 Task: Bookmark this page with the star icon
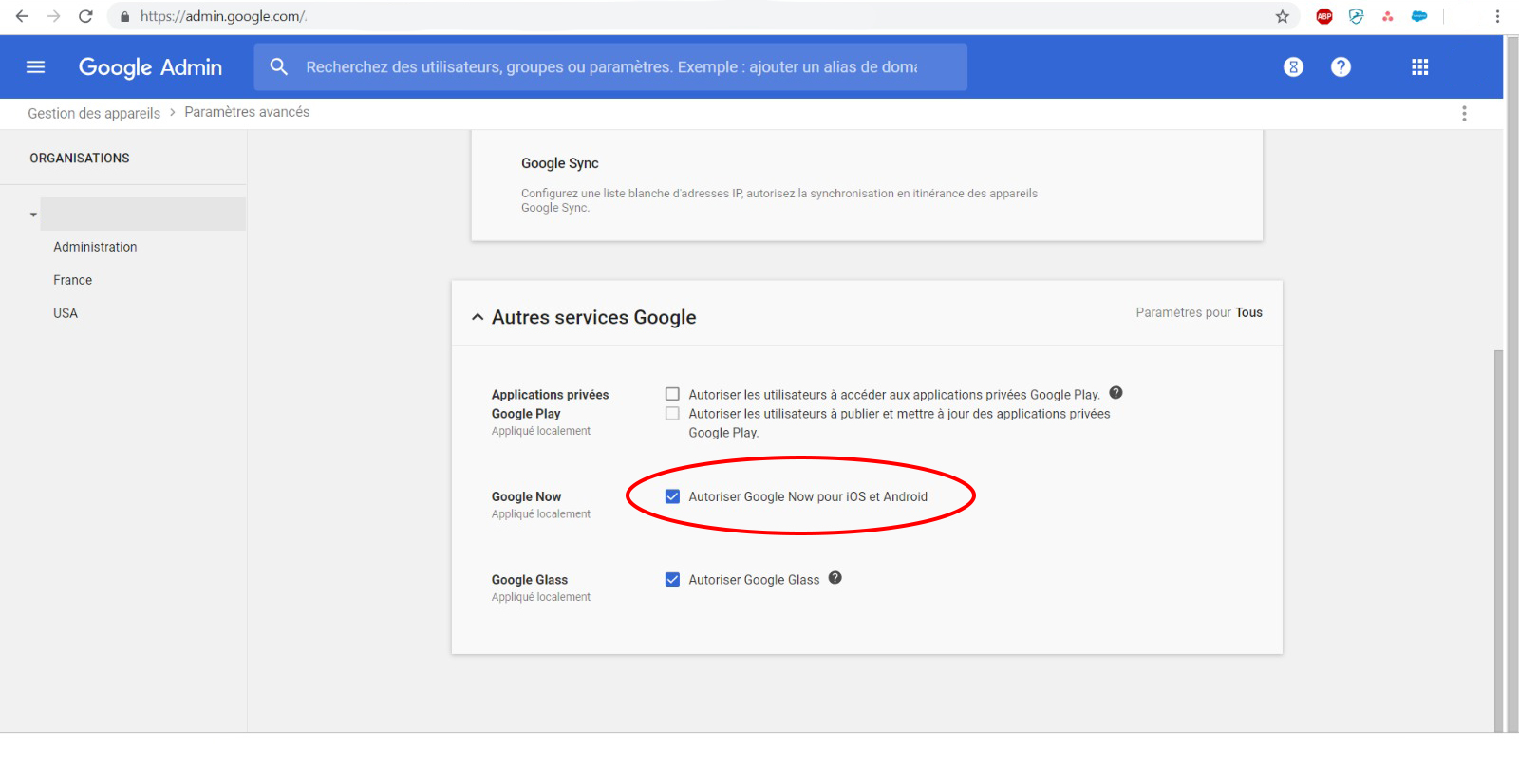[x=1282, y=16]
